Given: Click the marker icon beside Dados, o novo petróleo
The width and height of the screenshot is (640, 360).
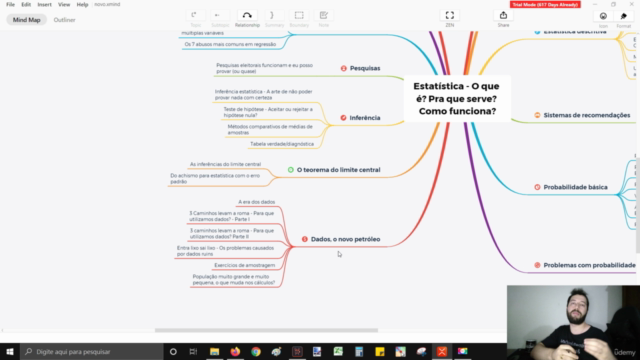Looking at the screenshot, I should pyautogui.click(x=304, y=239).
